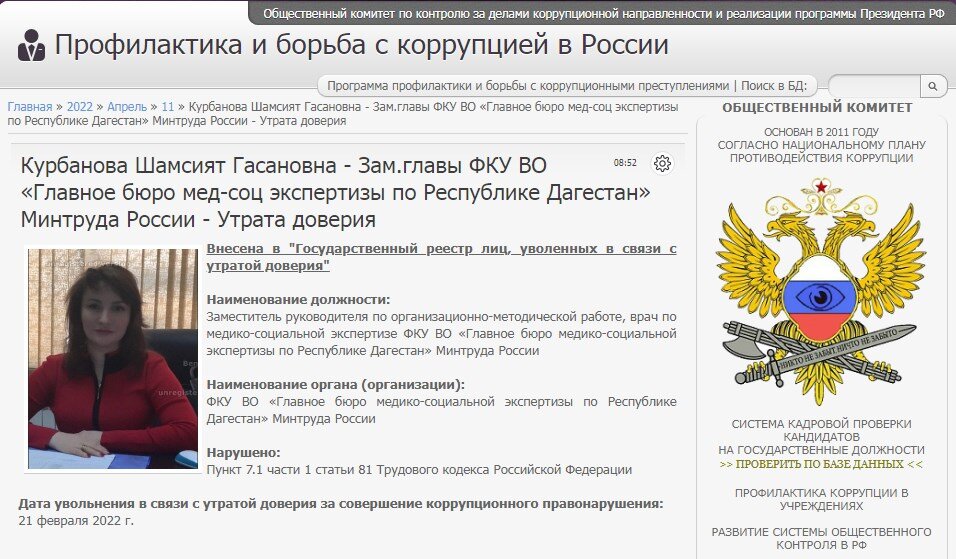Click the site title Профилактика и борьба с коррупцией
956x559 pixels.
click(362, 45)
